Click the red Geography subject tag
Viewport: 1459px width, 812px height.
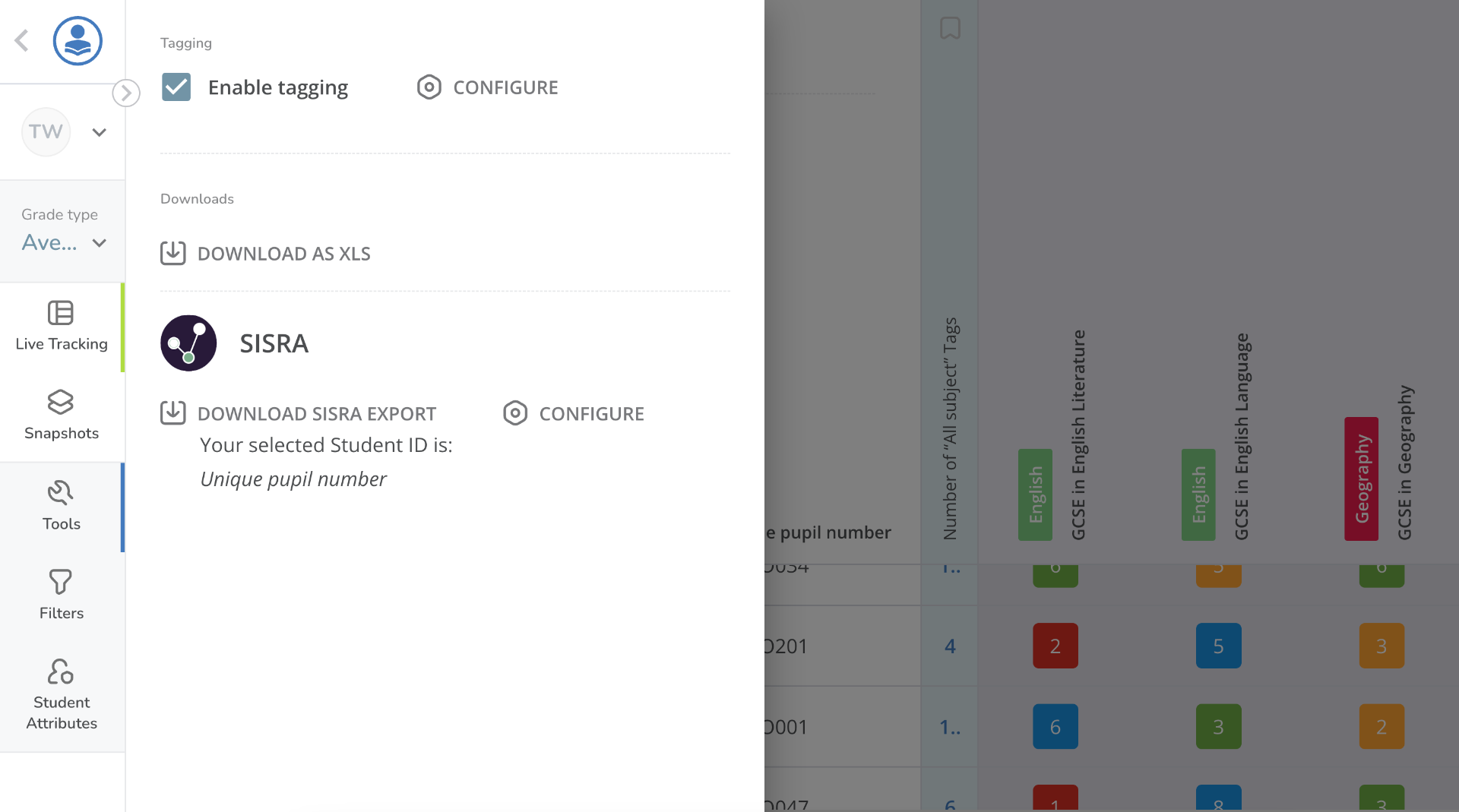1361,479
